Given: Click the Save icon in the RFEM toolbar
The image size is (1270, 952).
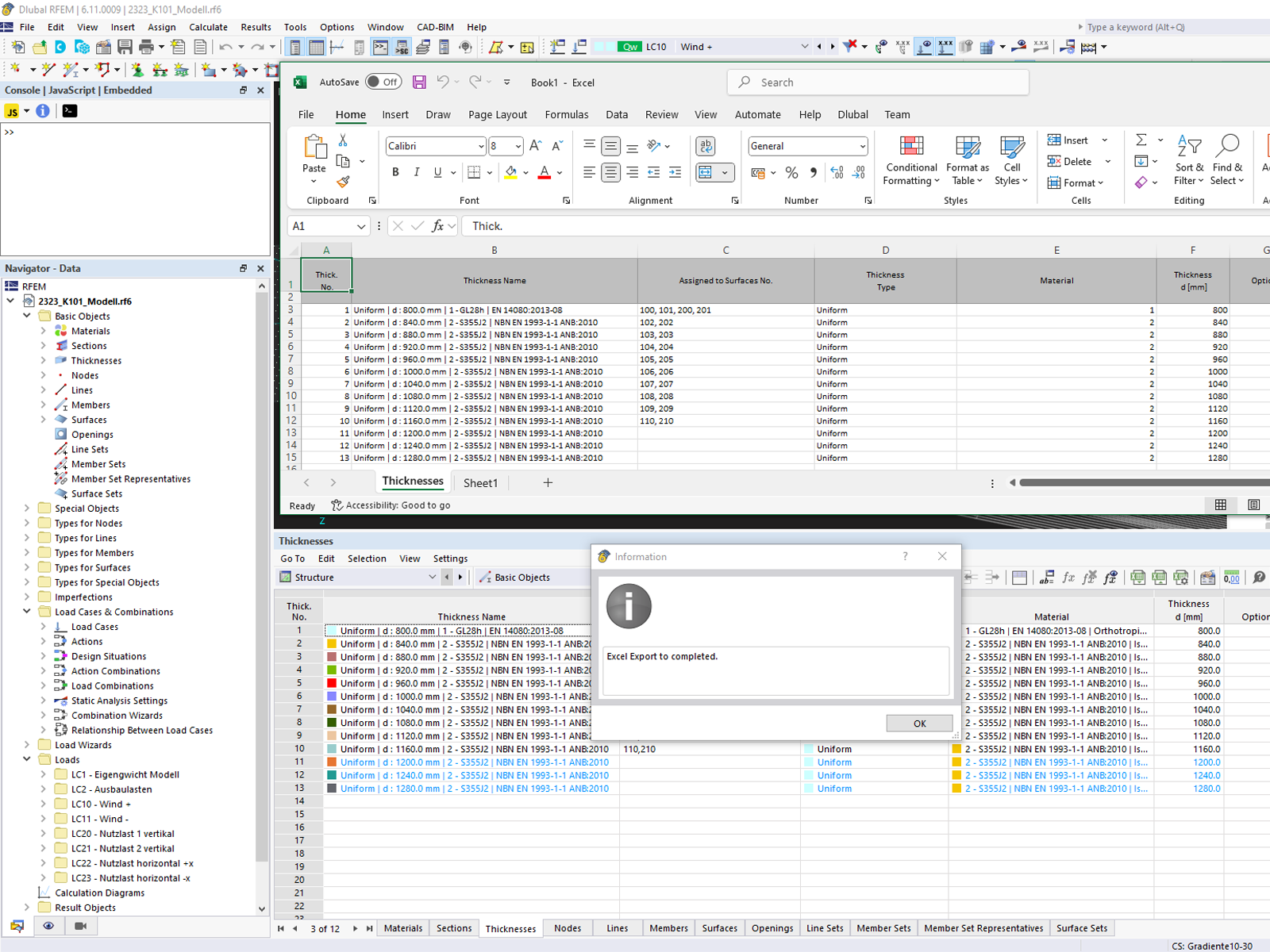Looking at the screenshot, I should [x=125, y=47].
